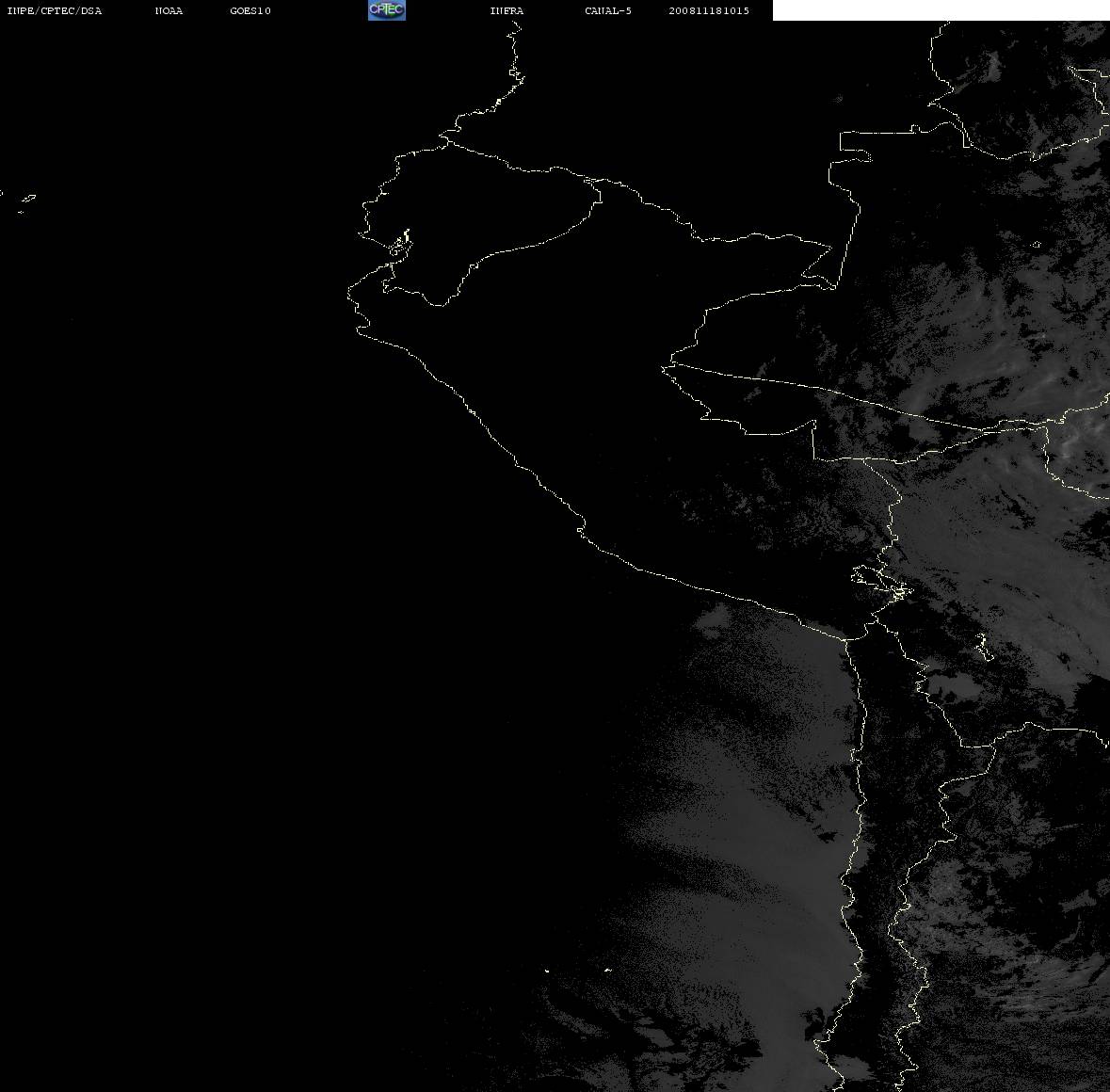This screenshot has width=1110, height=1092.
Task: Click the INPE/CPTEC/DSA header label
Action: coord(55,10)
